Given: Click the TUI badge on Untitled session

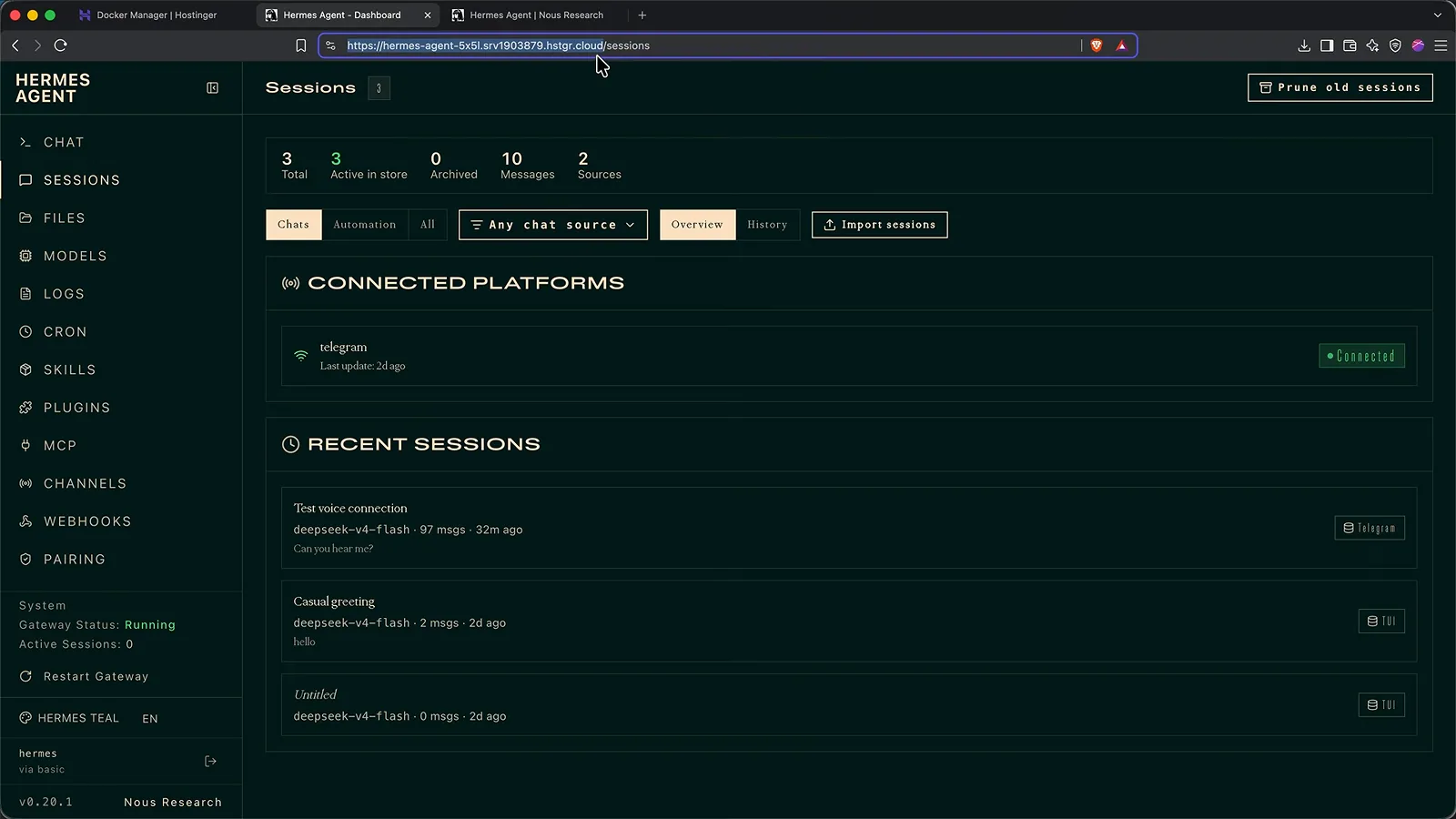Looking at the screenshot, I should click(1381, 705).
